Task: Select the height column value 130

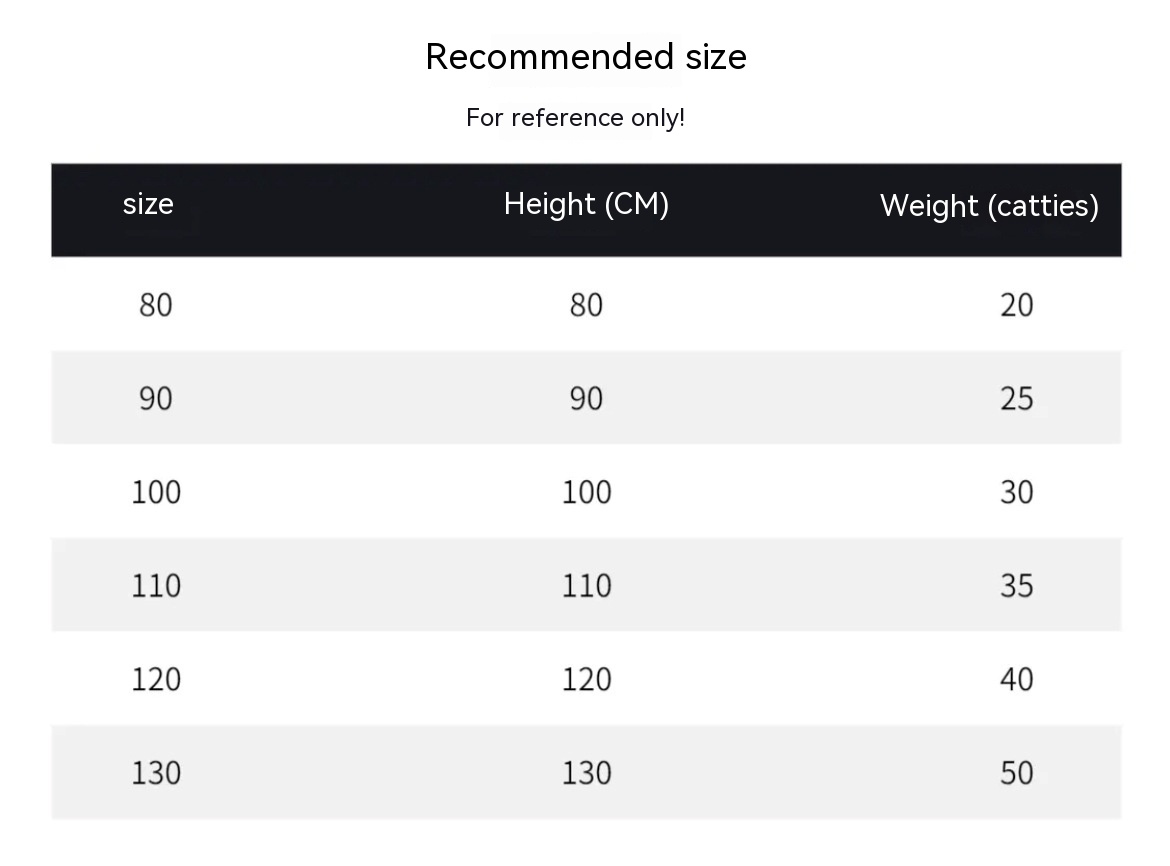Action: coord(586,773)
